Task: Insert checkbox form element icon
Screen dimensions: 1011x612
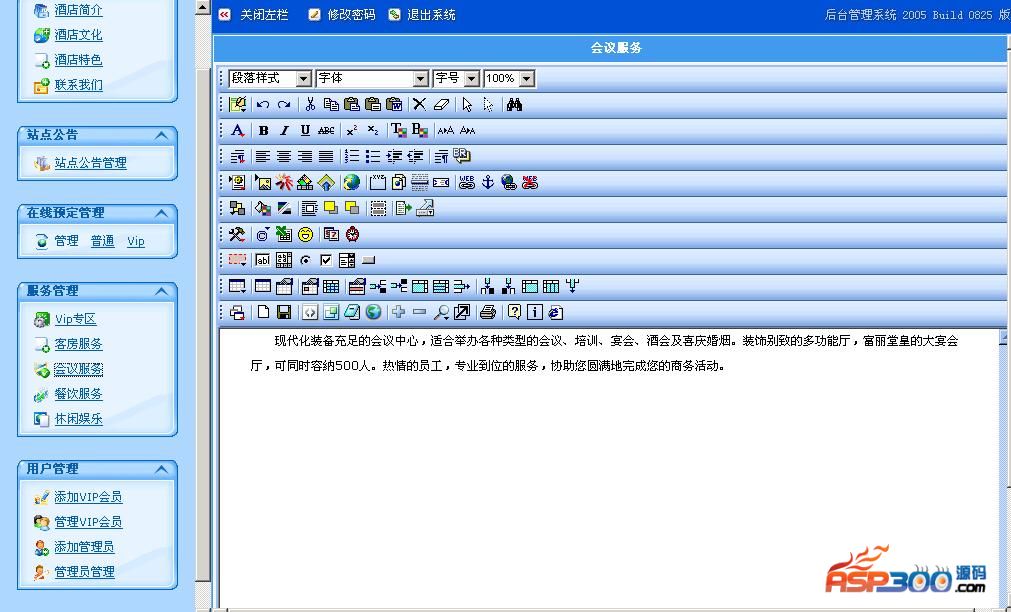Action: point(326,261)
